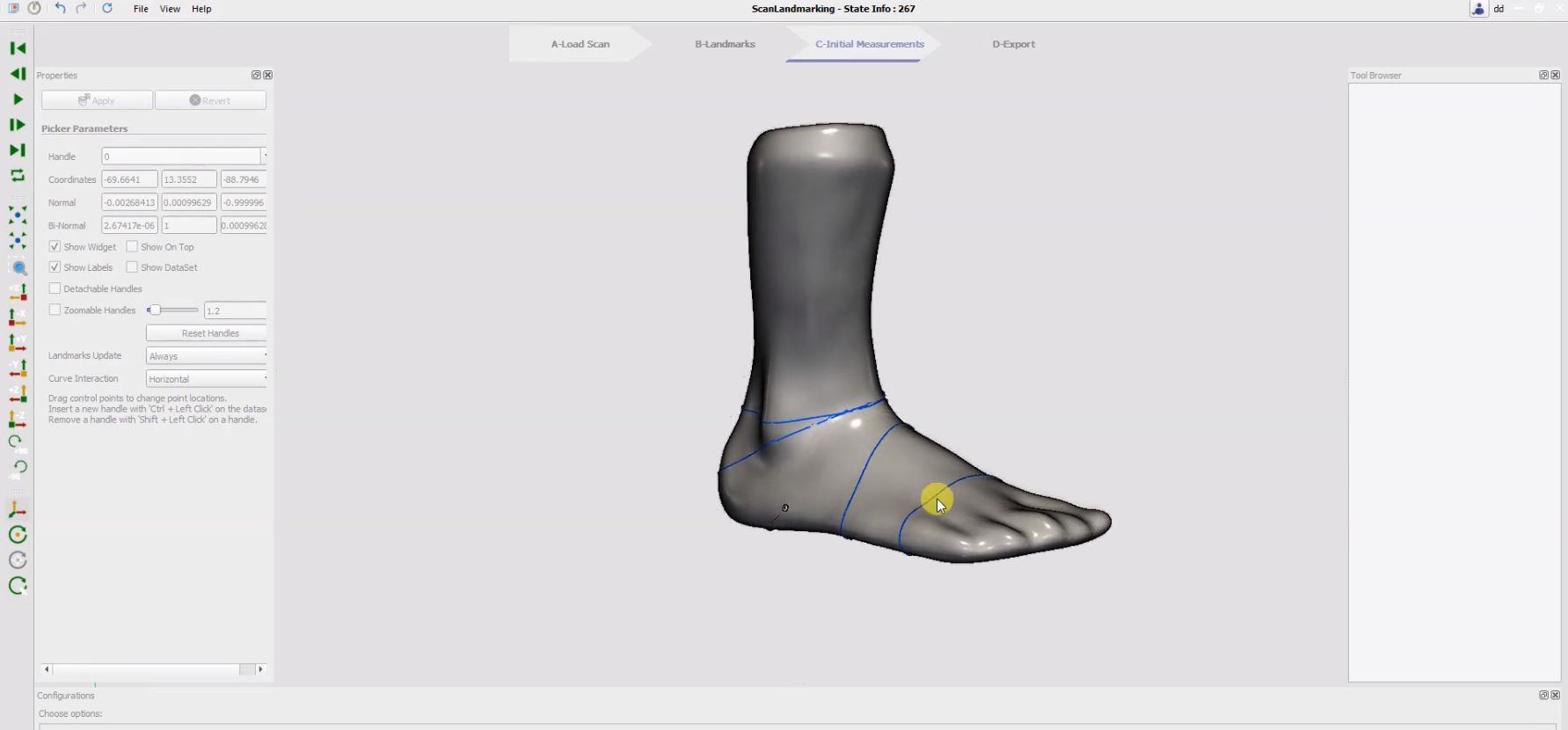The width and height of the screenshot is (1568, 730).
Task: Enable the Show On Top checkbox
Action: [x=132, y=246]
